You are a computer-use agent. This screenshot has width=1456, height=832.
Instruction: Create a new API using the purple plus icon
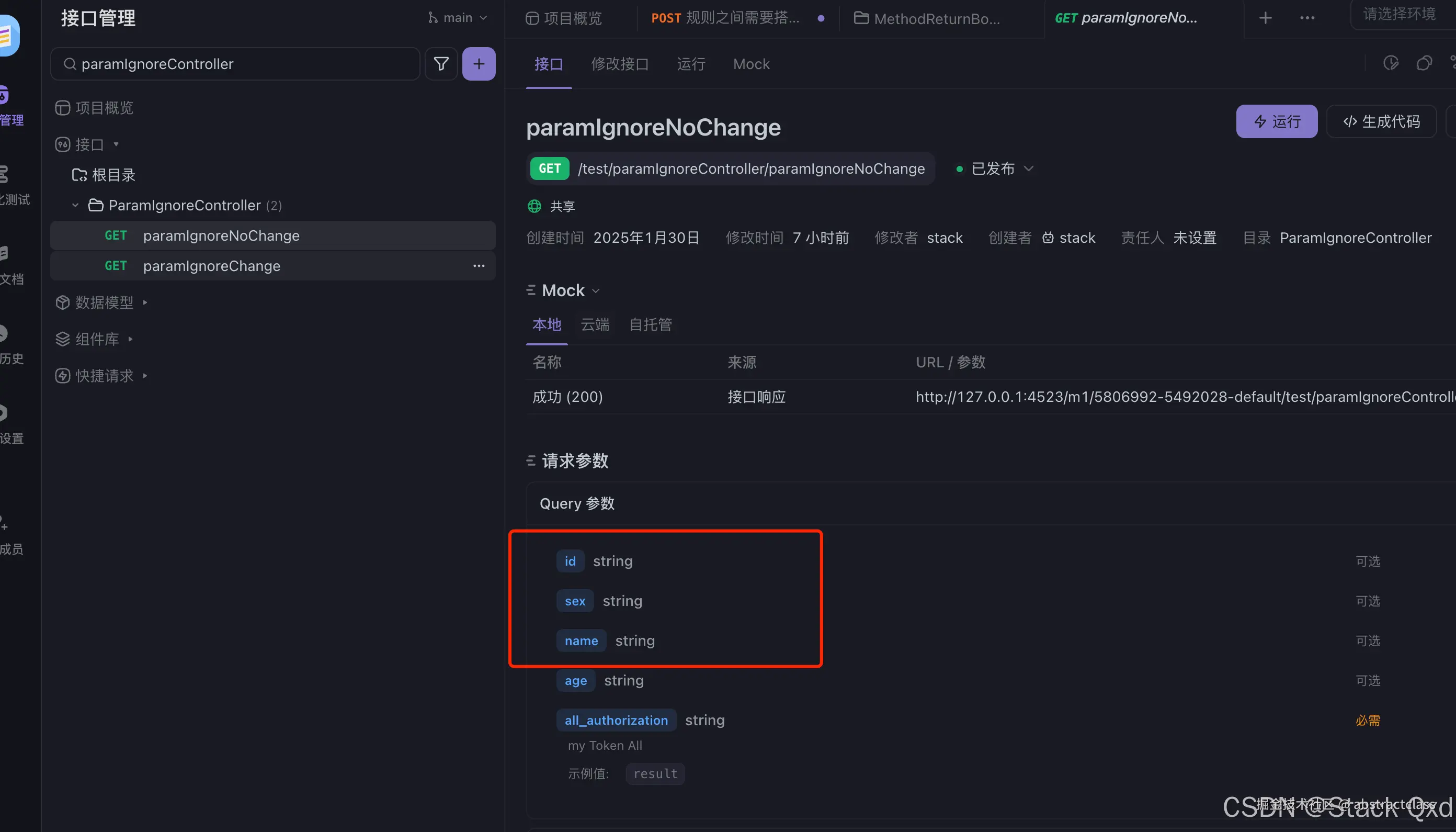tap(479, 63)
